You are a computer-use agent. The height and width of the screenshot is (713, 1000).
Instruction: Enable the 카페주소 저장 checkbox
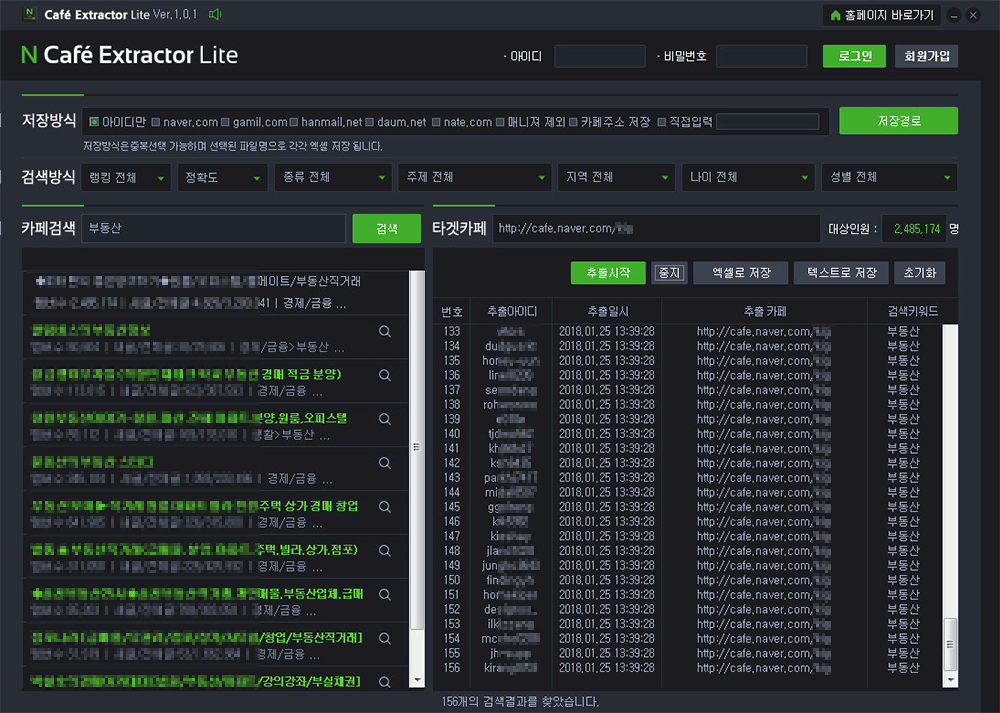pyautogui.click(x=573, y=122)
